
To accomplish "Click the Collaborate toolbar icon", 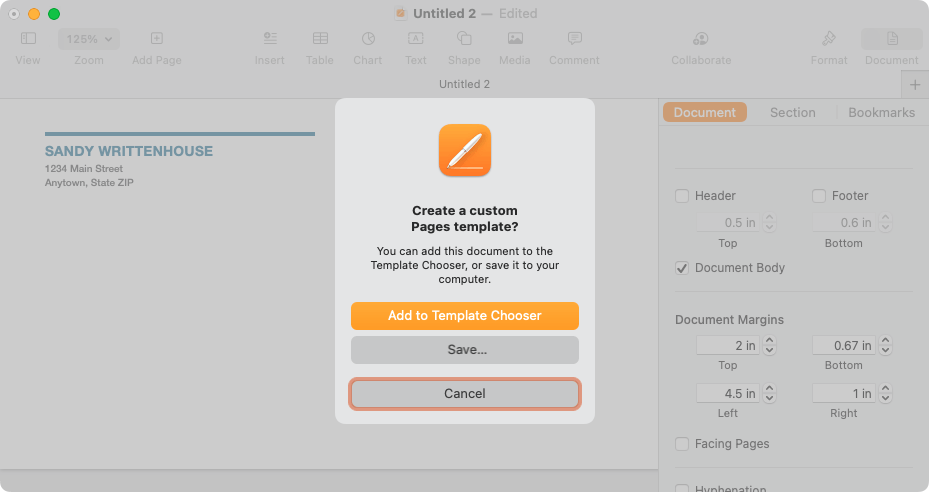I will [701, 39].
